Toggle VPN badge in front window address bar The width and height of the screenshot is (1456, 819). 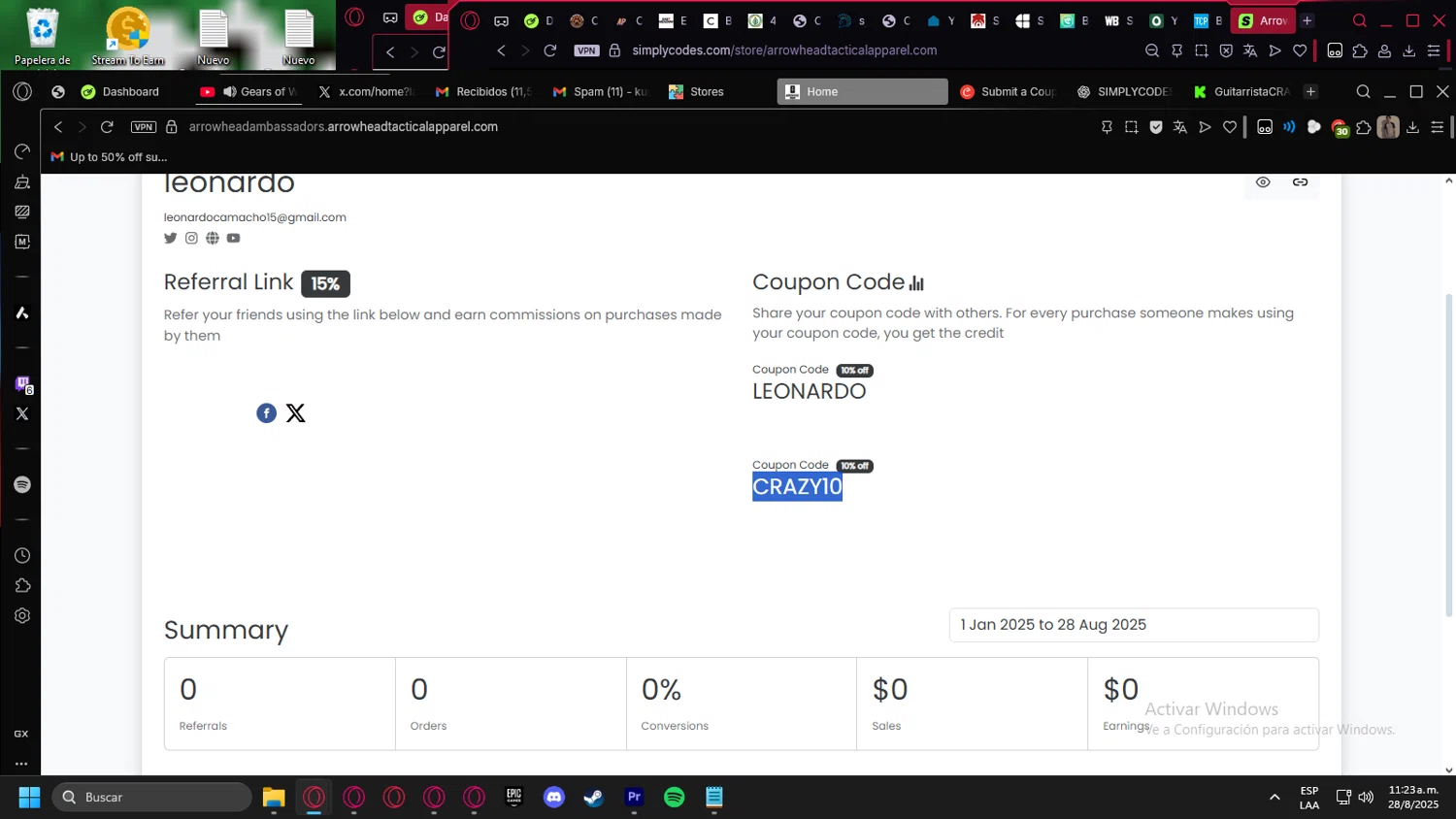pos(144,127)
